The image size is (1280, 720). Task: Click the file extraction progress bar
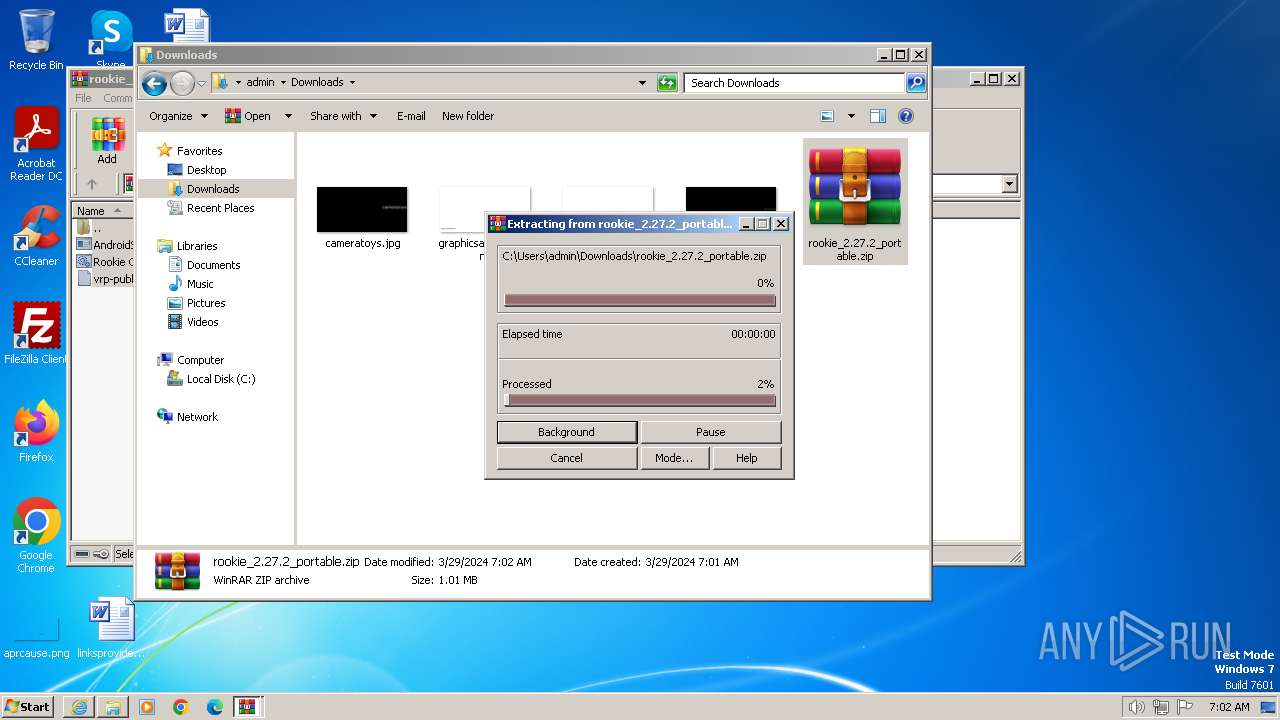(640, 300)
